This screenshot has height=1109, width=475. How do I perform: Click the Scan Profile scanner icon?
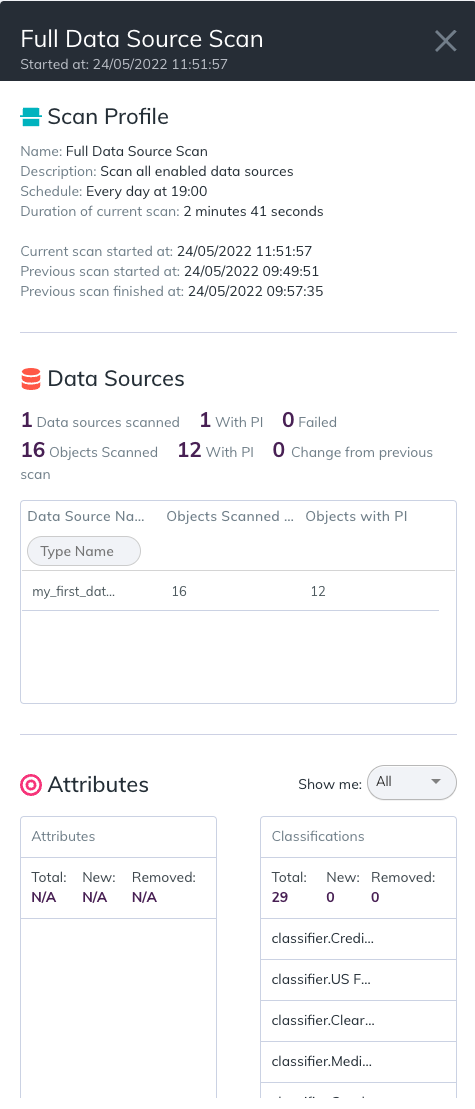(30, 117)
